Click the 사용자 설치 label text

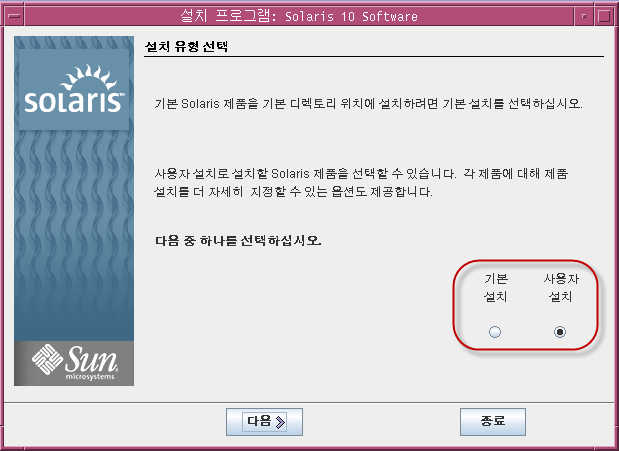point(561,287)
